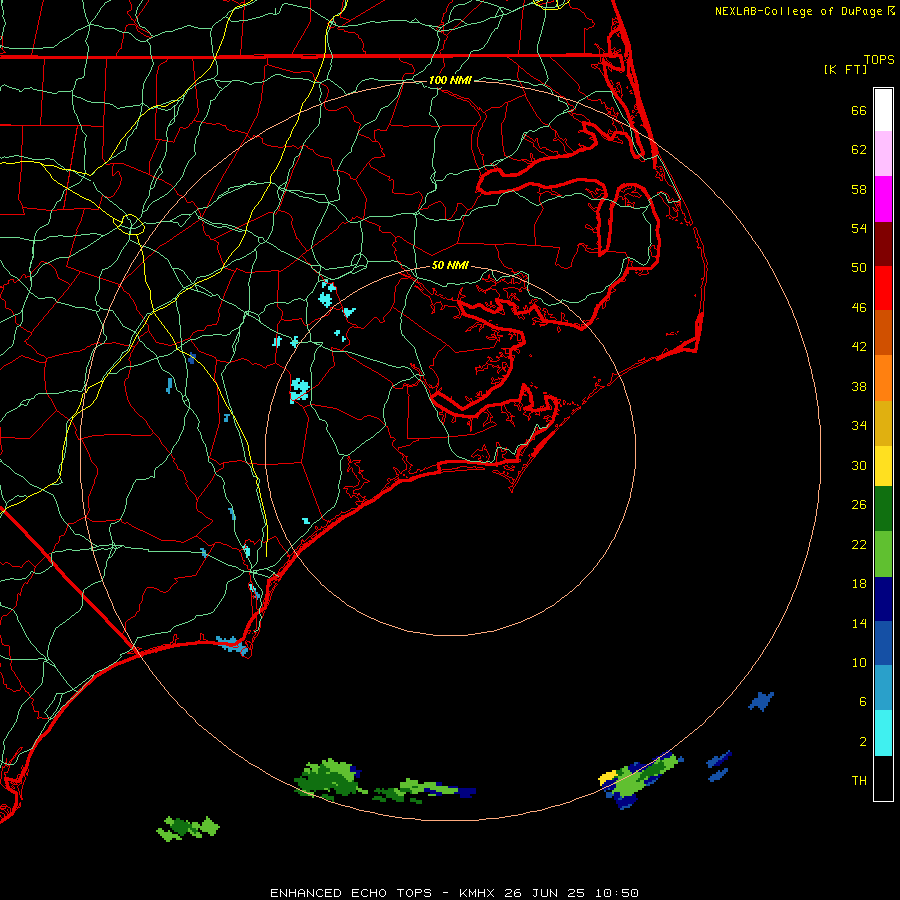
Task: Pick the bright red legend band
Action: click(x=883, y=288)
